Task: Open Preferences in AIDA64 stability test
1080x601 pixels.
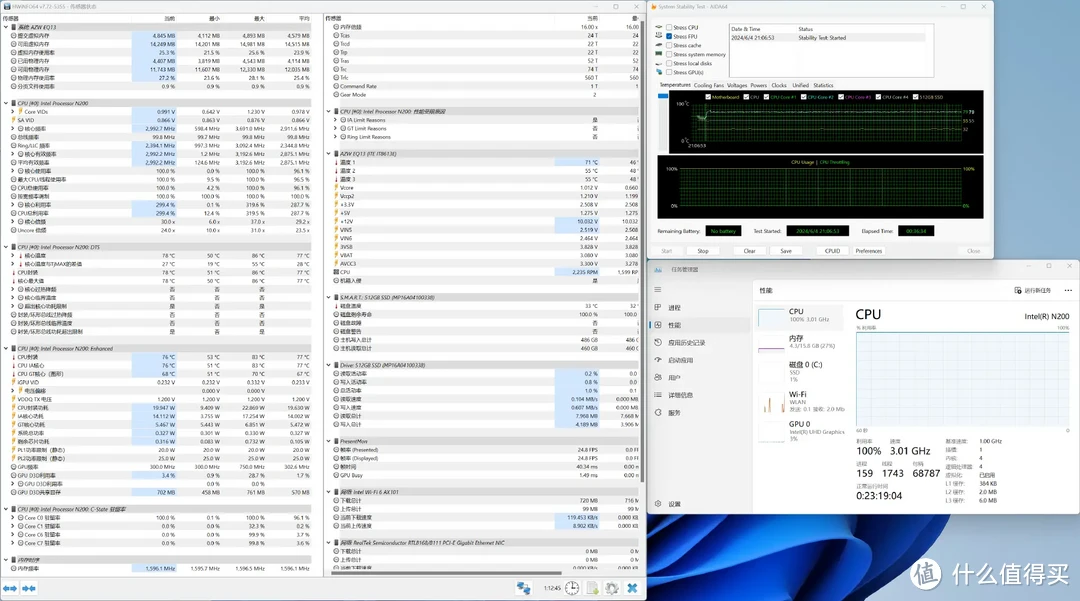Action: [x=869, y=251]
